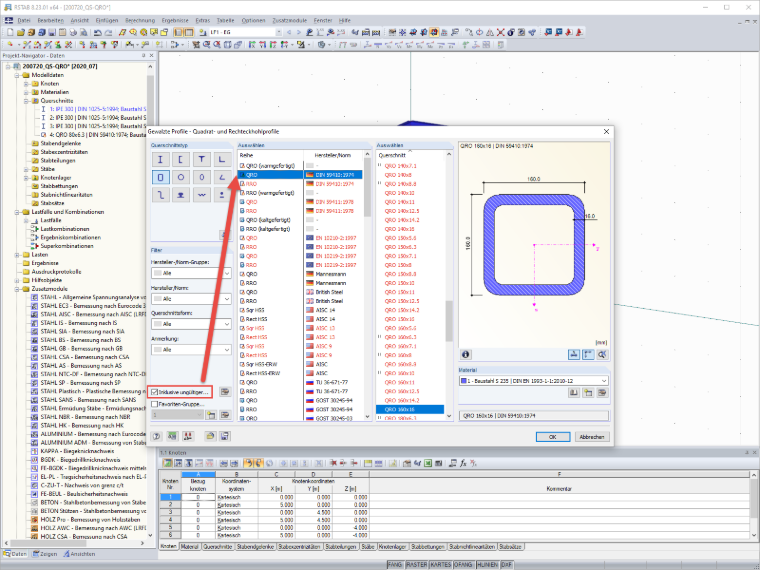Select tree item STAHL EC3 - Bemessung nach Eurocode
Viewport: 760px width, 570px height.
pyautogui.click(x=93, y=306)
